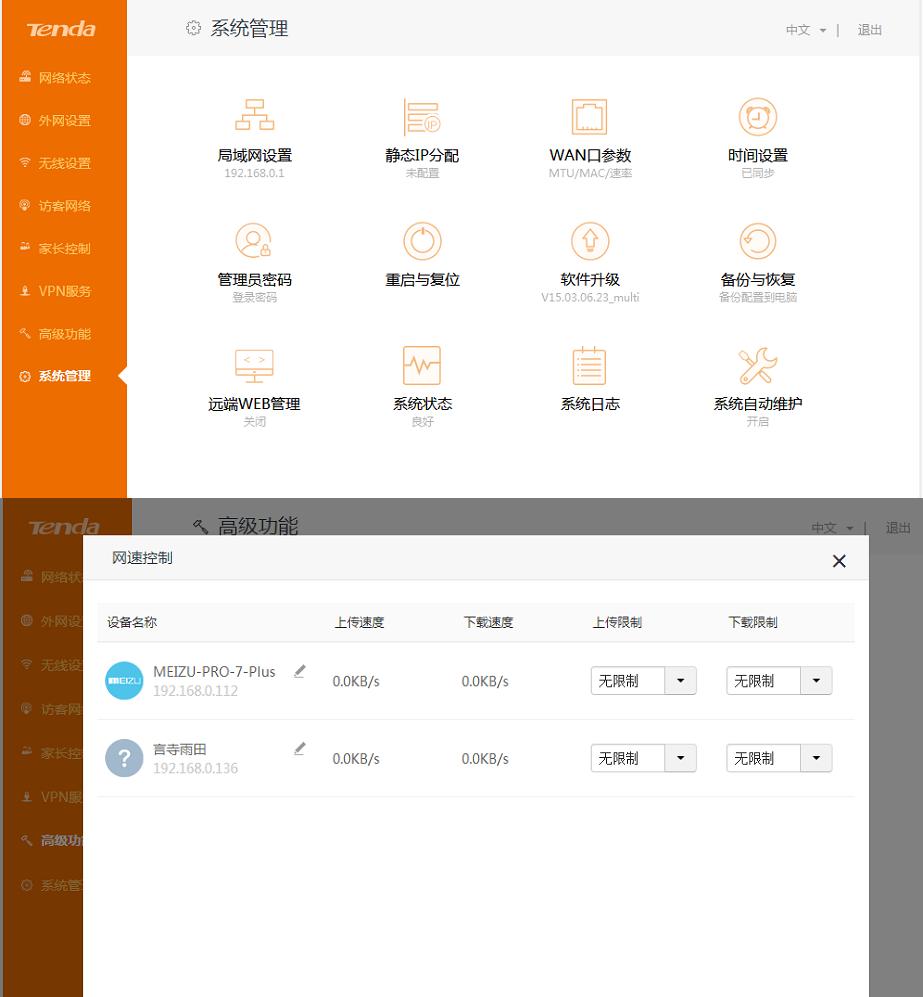Open 系统日志 system log
923x997 pixels.
coord(589,383)
